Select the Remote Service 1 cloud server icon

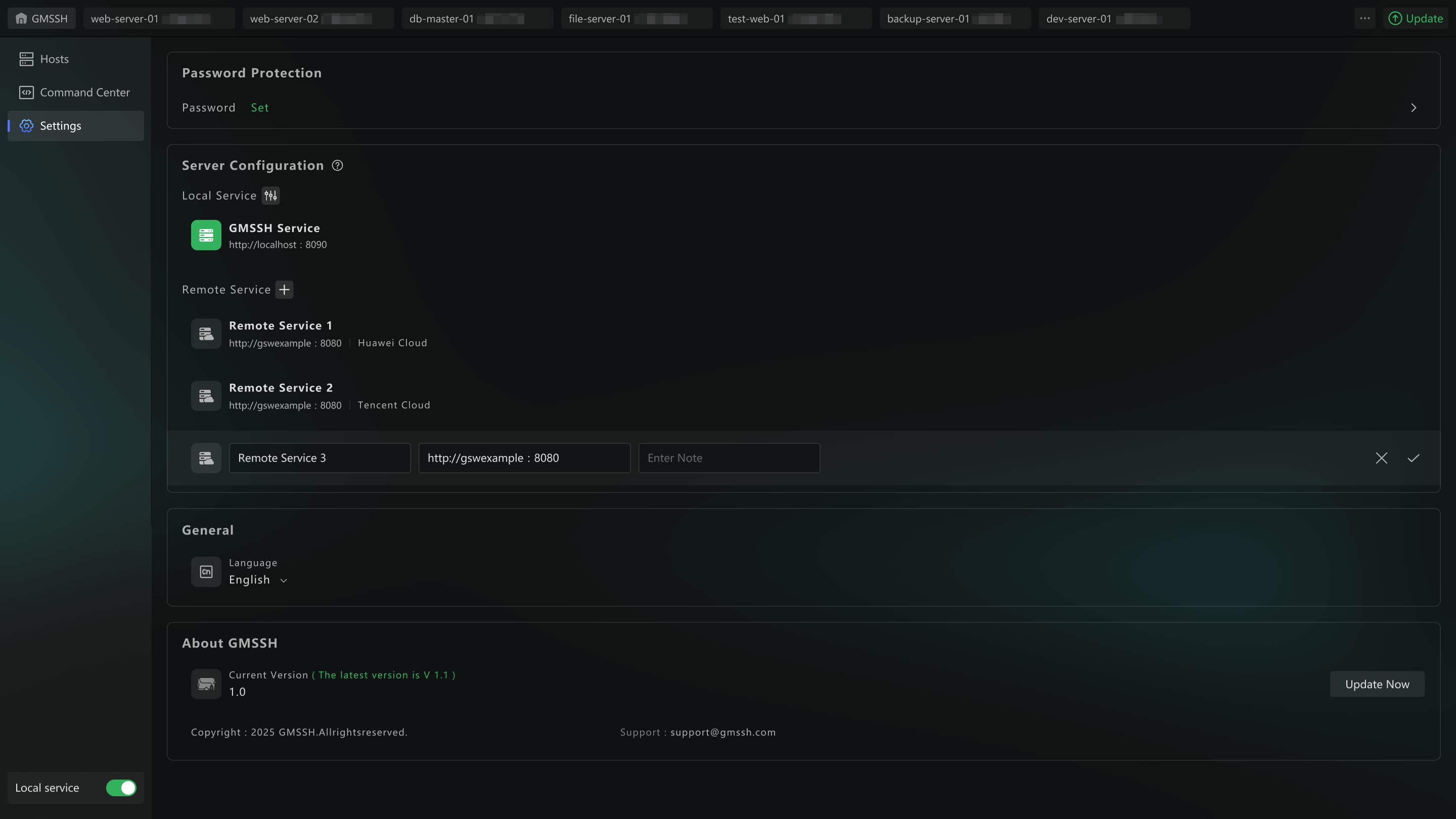coord(206,334)
